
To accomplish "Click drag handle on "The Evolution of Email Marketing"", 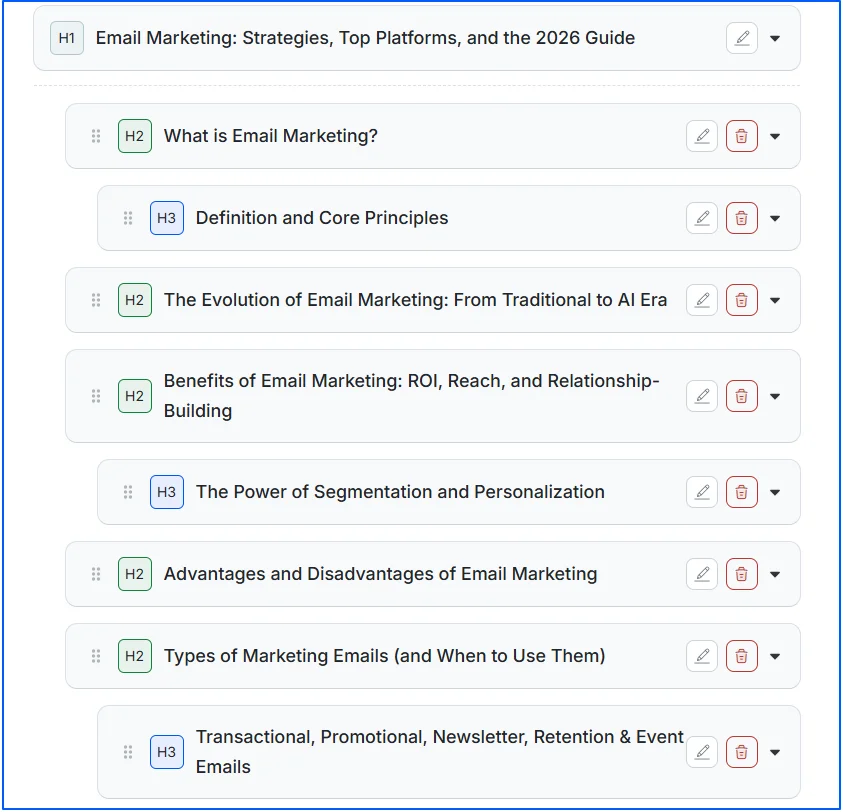I will pos(96,299).
